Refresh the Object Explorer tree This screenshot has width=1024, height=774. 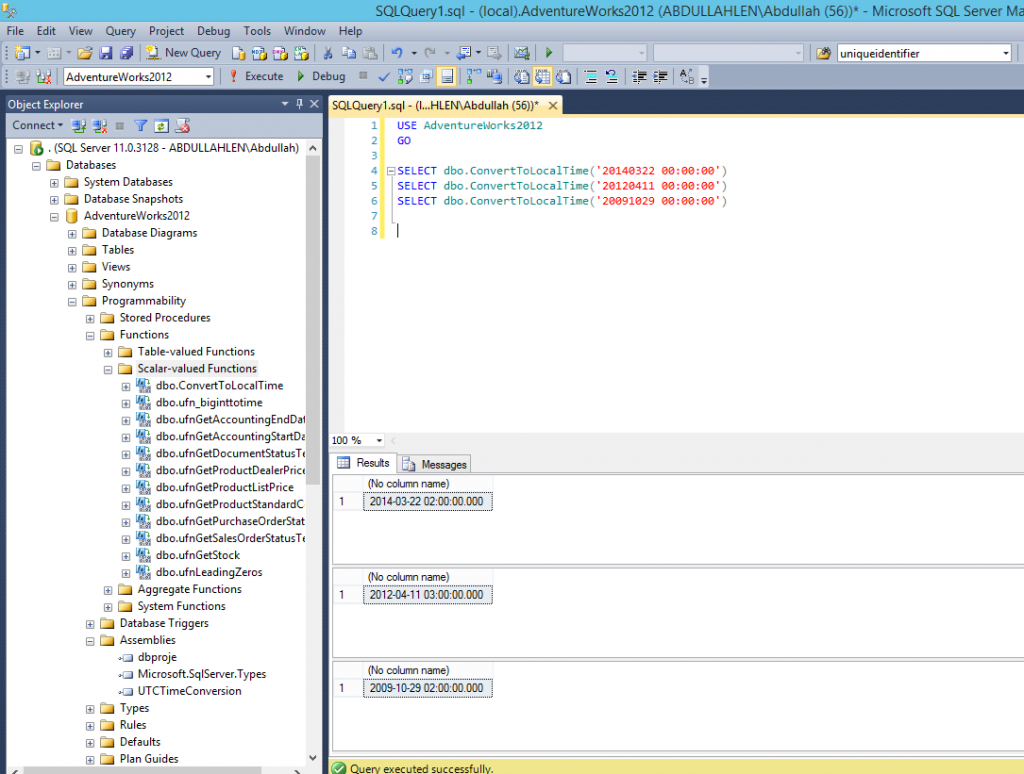[x=161, y=125]
